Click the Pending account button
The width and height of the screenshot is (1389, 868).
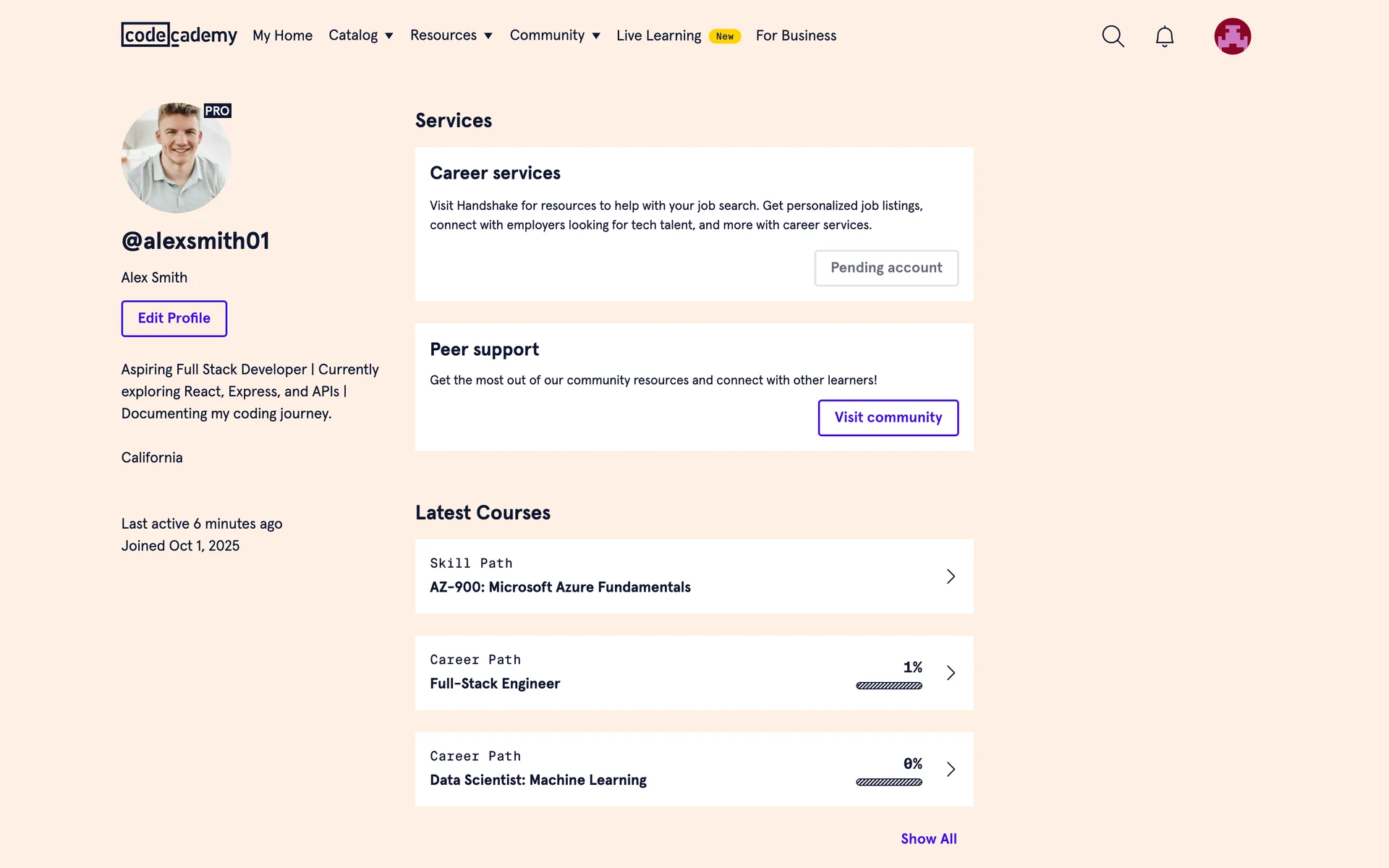tap(886, 268)
